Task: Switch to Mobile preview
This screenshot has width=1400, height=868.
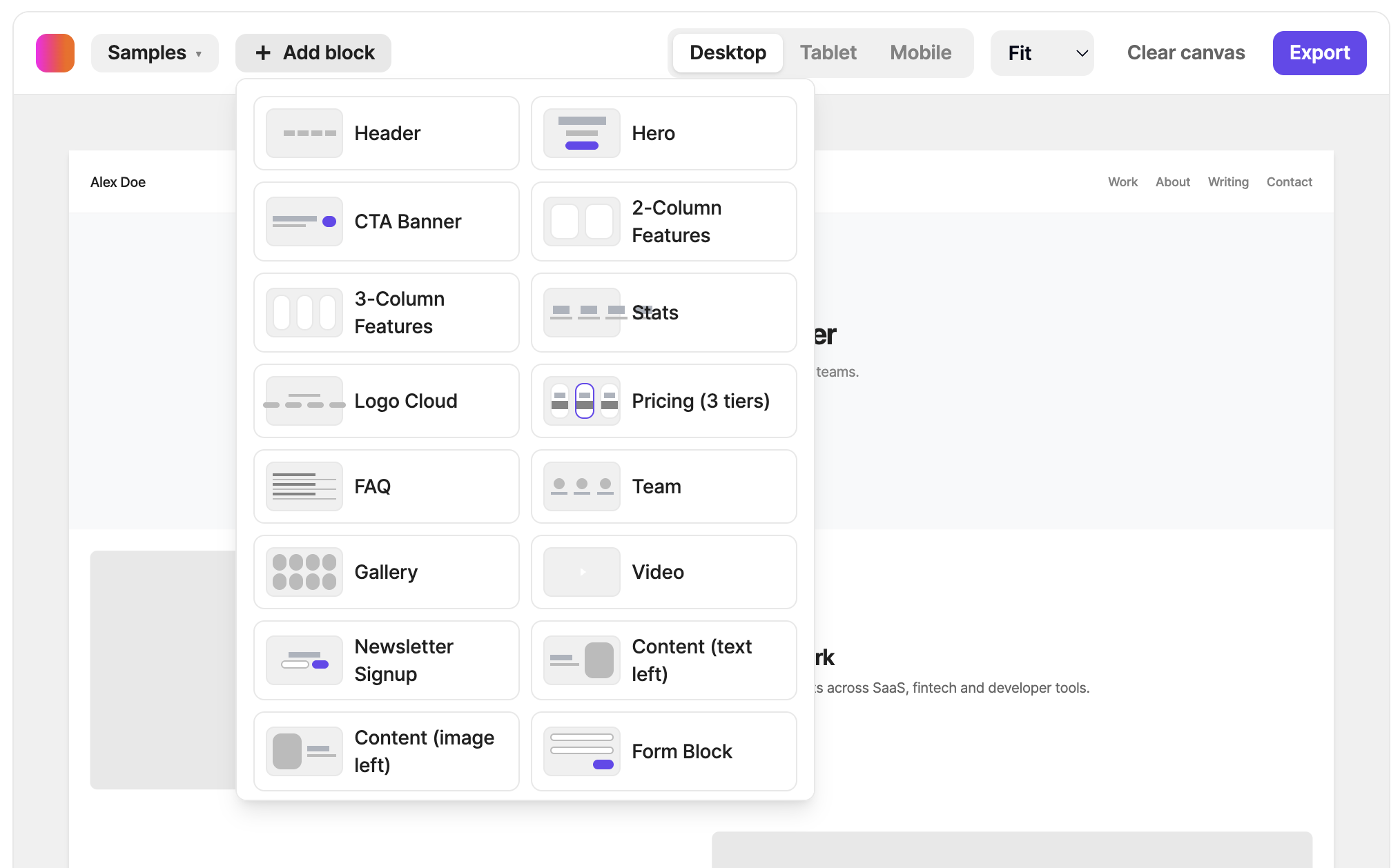Action: click(x=920, y=53)
